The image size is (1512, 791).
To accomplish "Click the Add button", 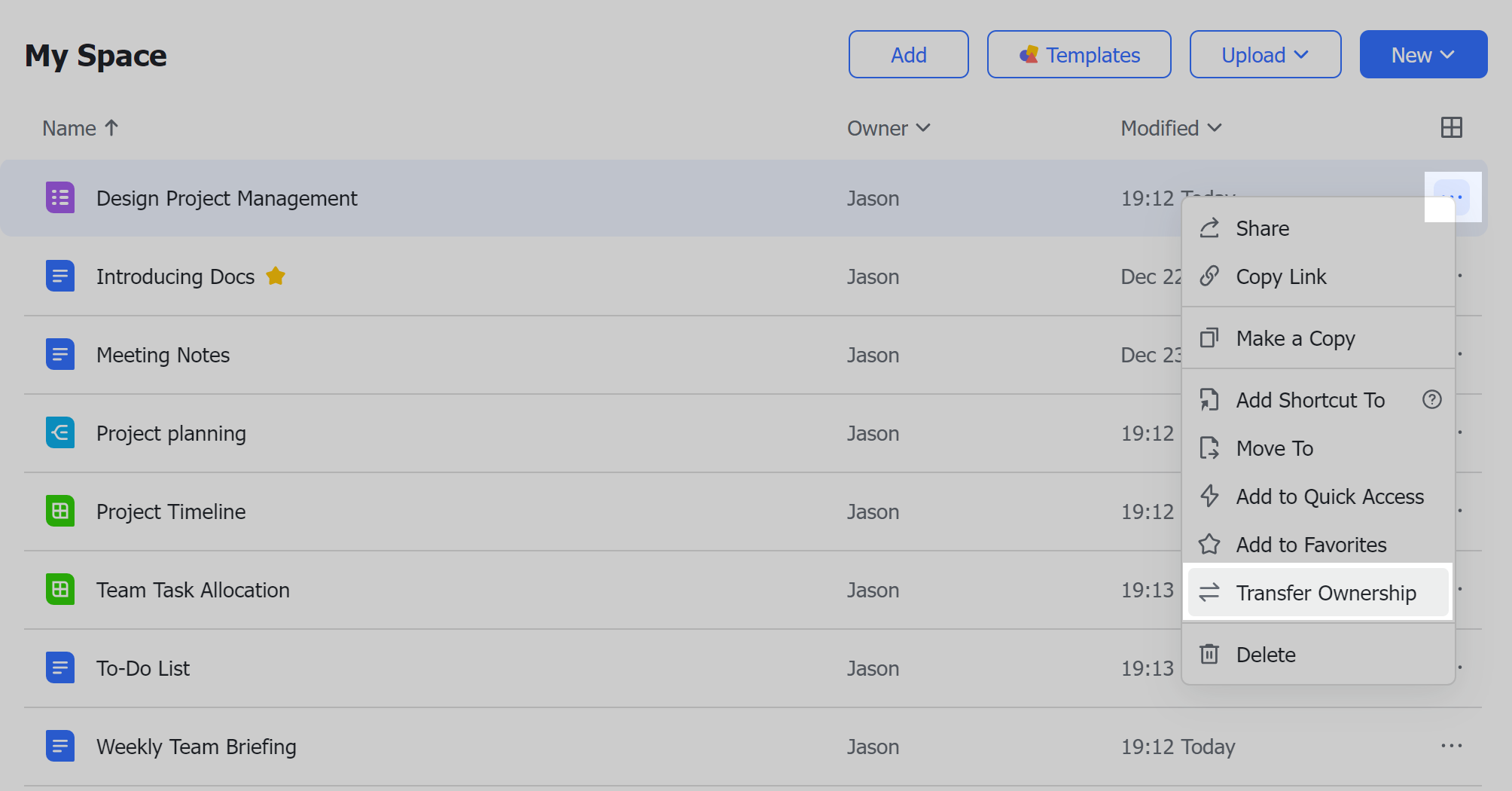I will click(x=908, y=55).
